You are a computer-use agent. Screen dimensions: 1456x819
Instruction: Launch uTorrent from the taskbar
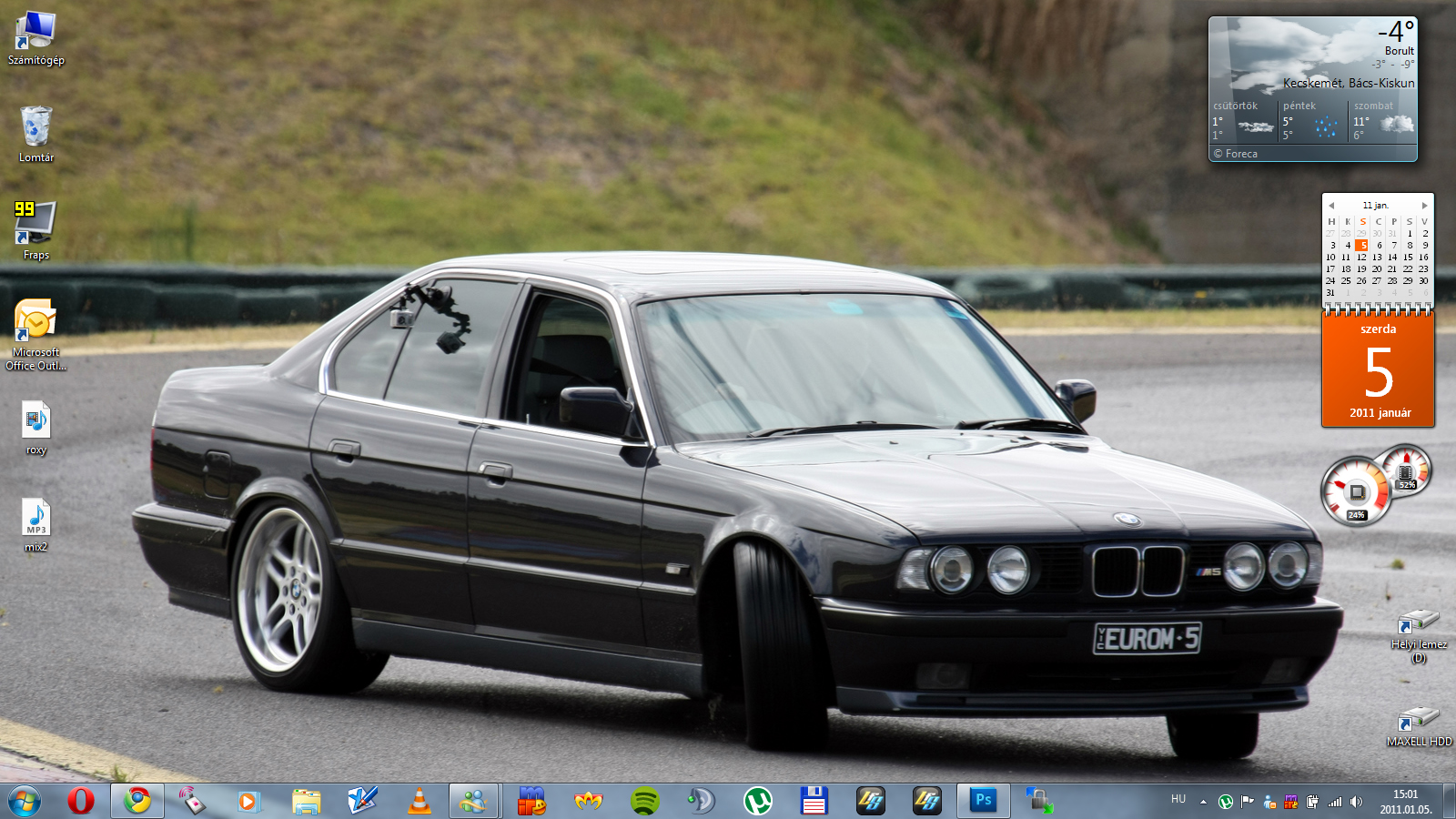[757, 801]
